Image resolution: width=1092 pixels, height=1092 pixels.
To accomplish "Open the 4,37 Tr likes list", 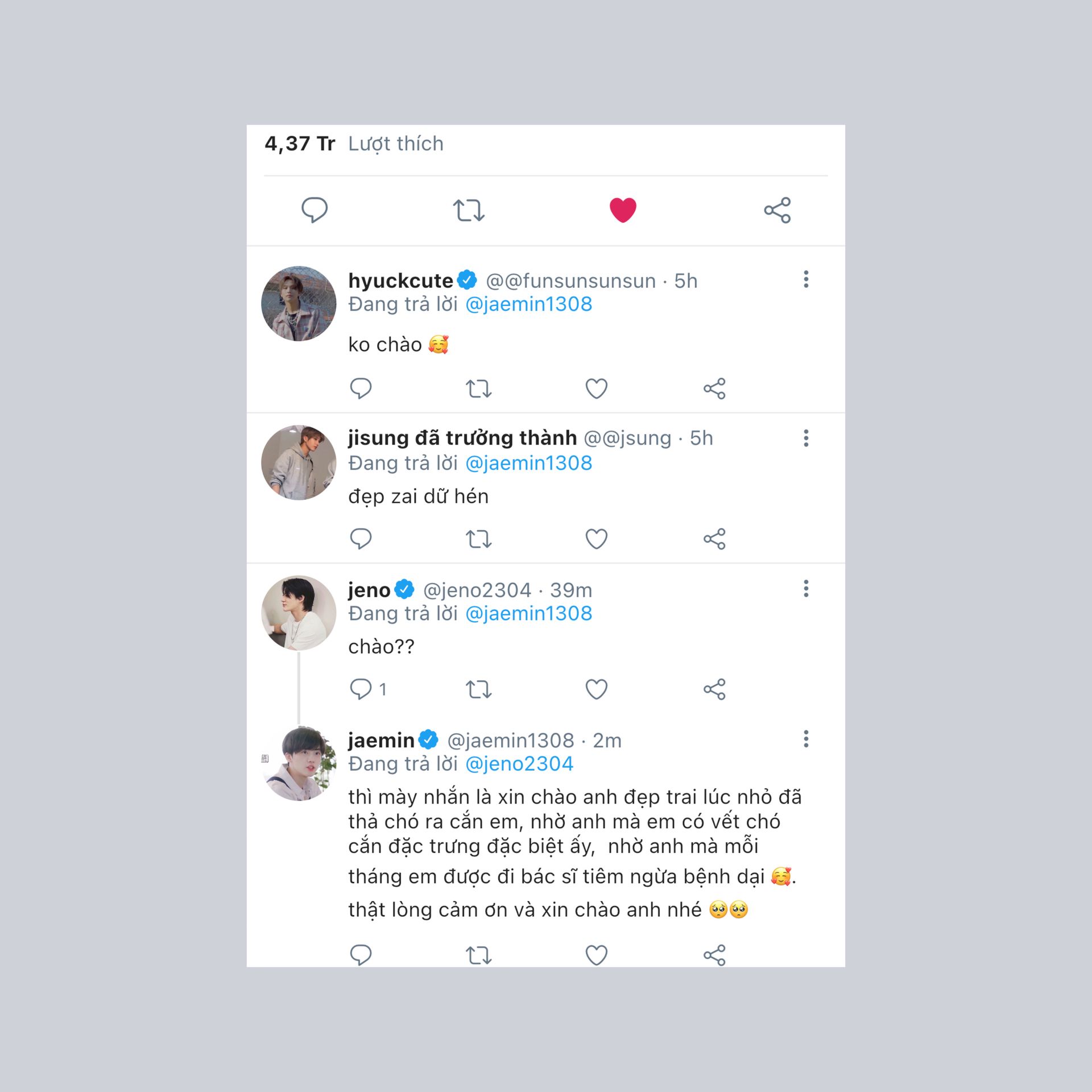I will [354, 144].
